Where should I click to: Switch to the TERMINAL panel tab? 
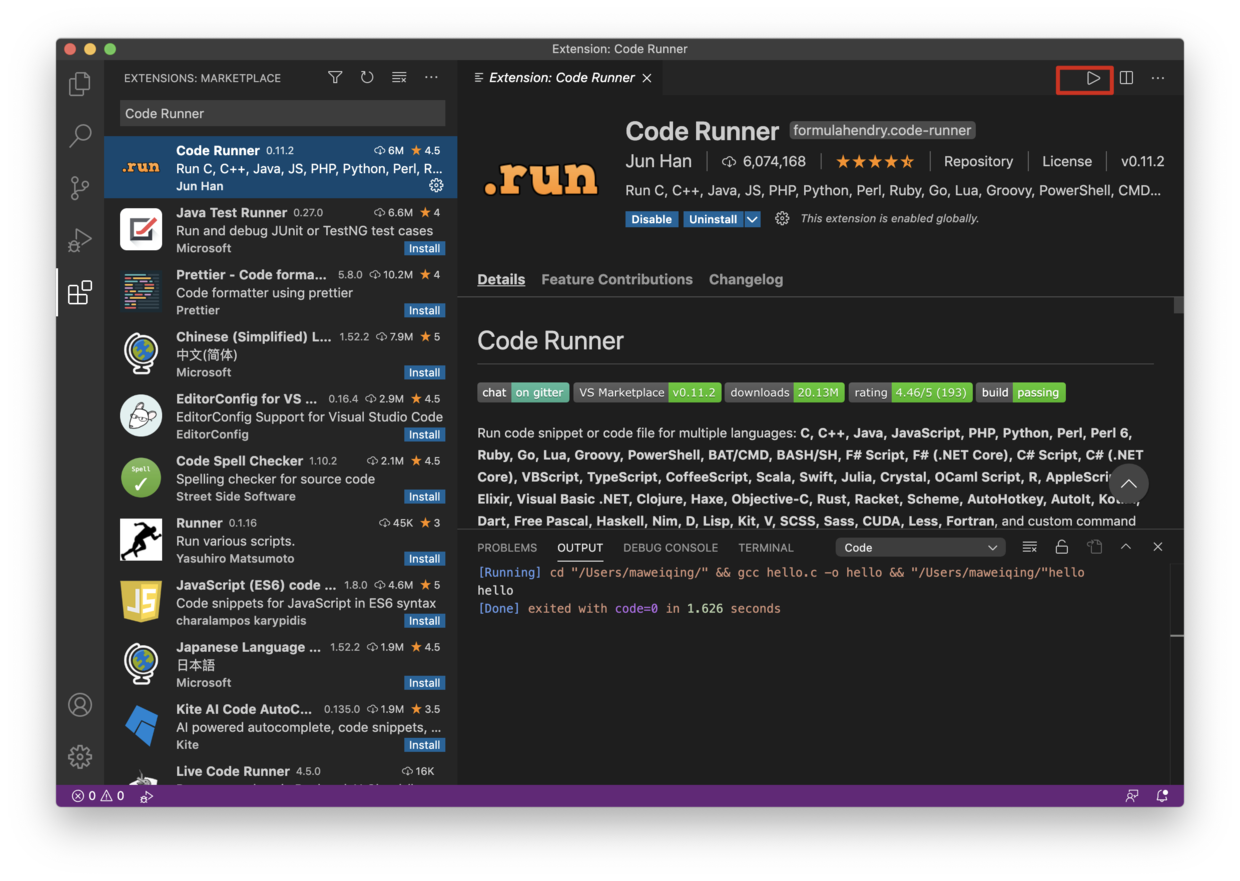coord(765,548)
